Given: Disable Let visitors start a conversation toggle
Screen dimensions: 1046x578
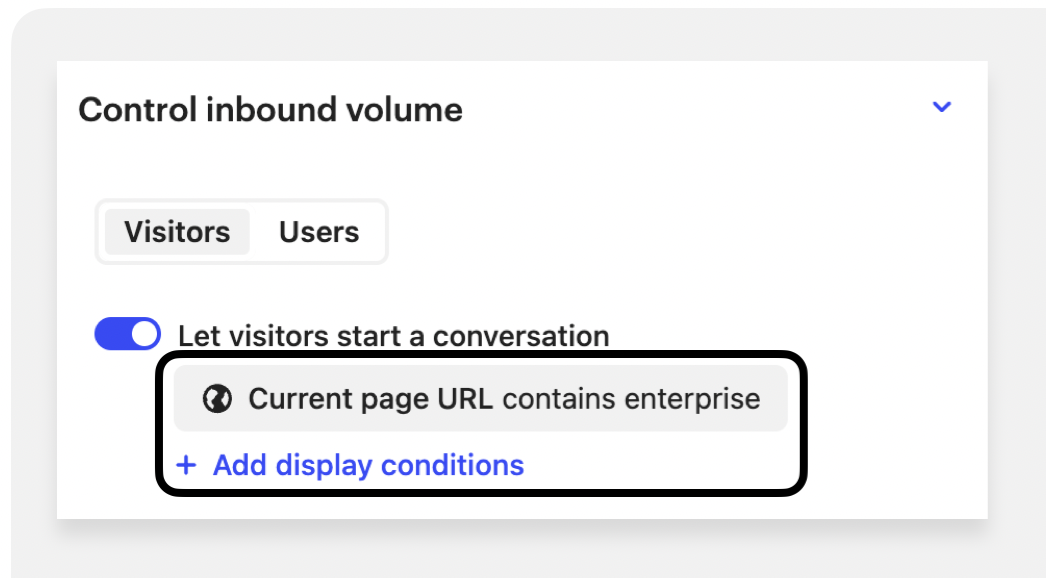Looking at the screenshot, I should pyautogui.click(x=127, y=334).
